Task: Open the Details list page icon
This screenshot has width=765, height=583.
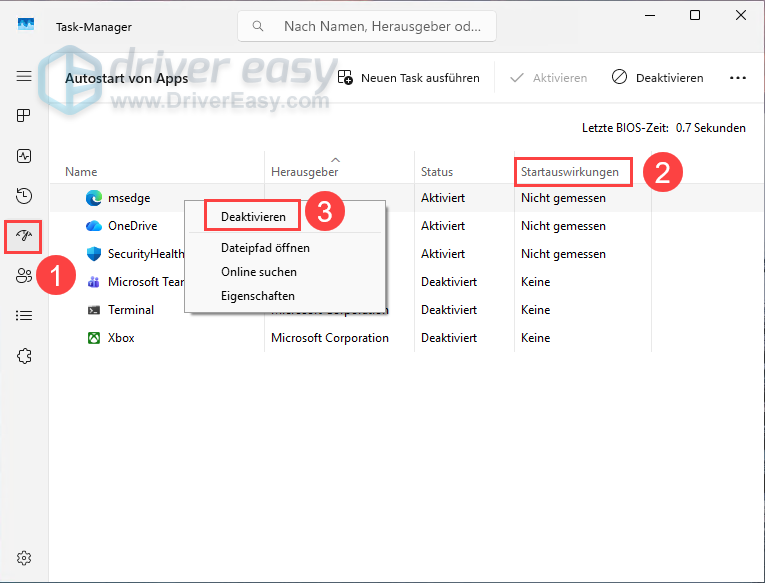Action: pyautogui.click(x=24, y=316)
